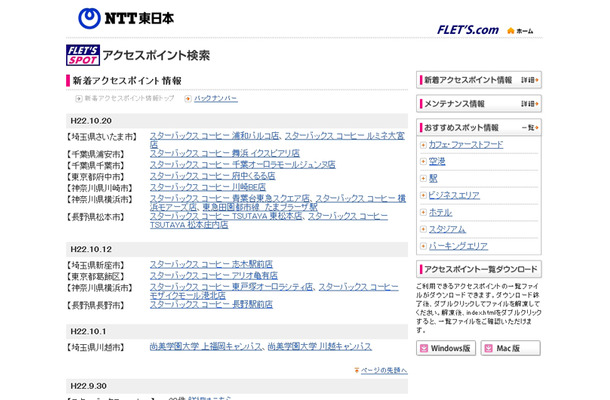The width and height of the screenshot is (610, 400).
Task: Click the H22.9.30 date heading
Action: [x=88, y=386]
